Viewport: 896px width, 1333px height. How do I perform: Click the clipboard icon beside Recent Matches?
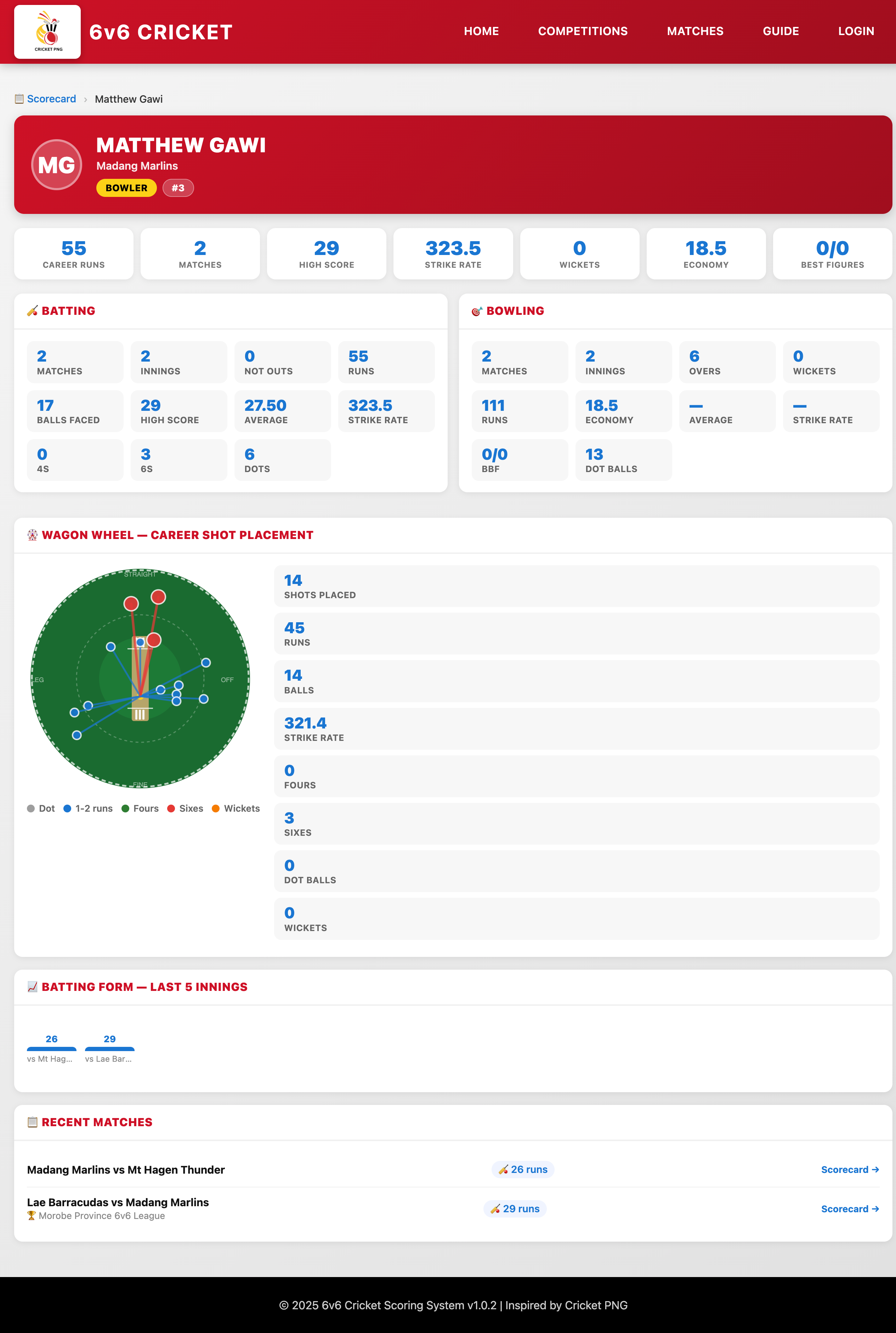(32, 1122)
